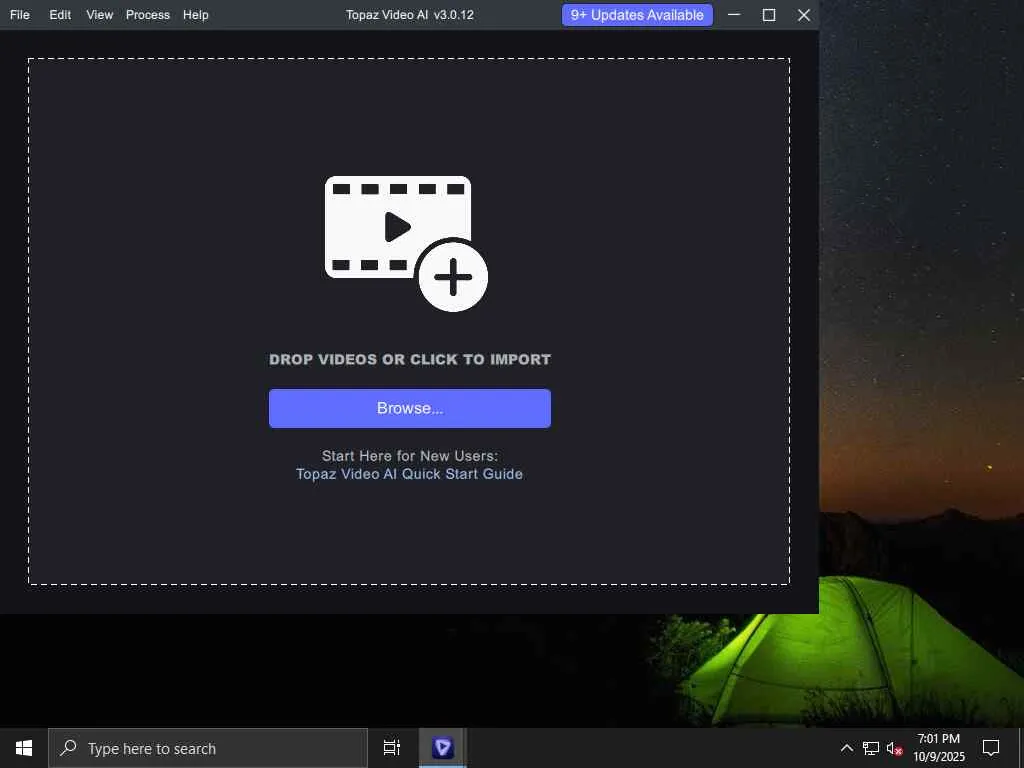Minimize the Topaz Video AI window
The height and width of the screenshot is (768, 1024).
coord(734,14)
